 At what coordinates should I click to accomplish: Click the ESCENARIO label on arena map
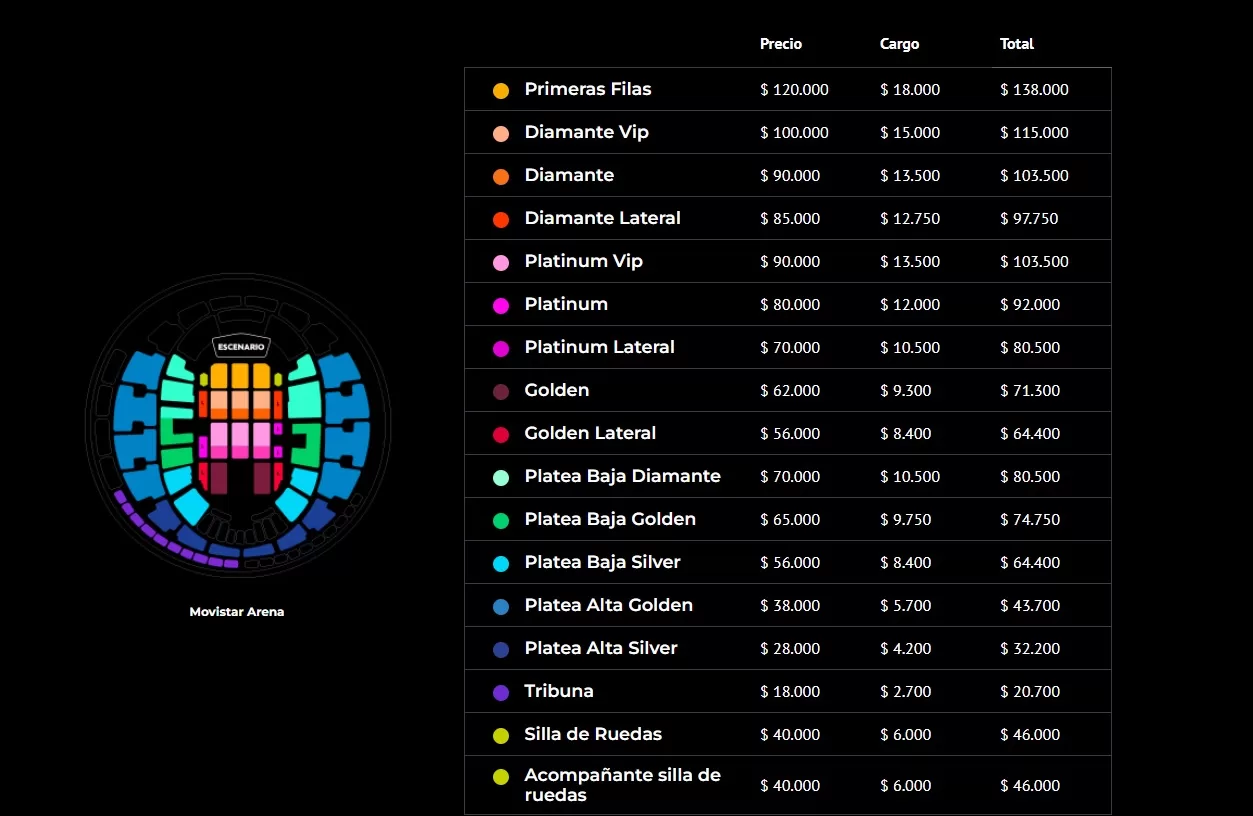241,346
